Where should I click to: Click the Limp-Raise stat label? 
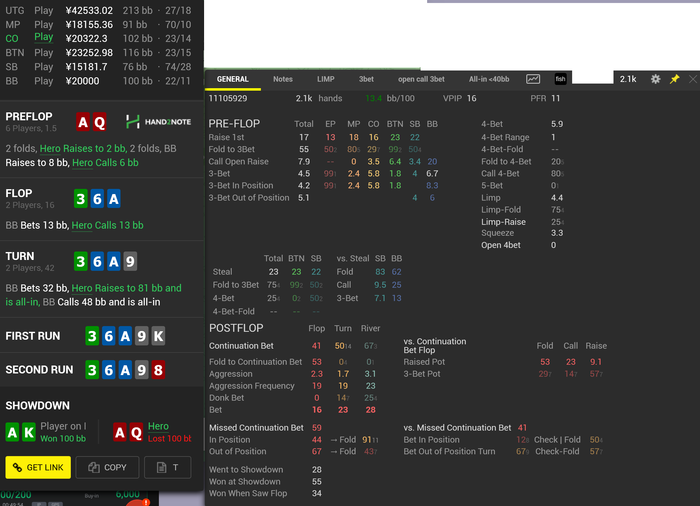click(x=503, y=222)
